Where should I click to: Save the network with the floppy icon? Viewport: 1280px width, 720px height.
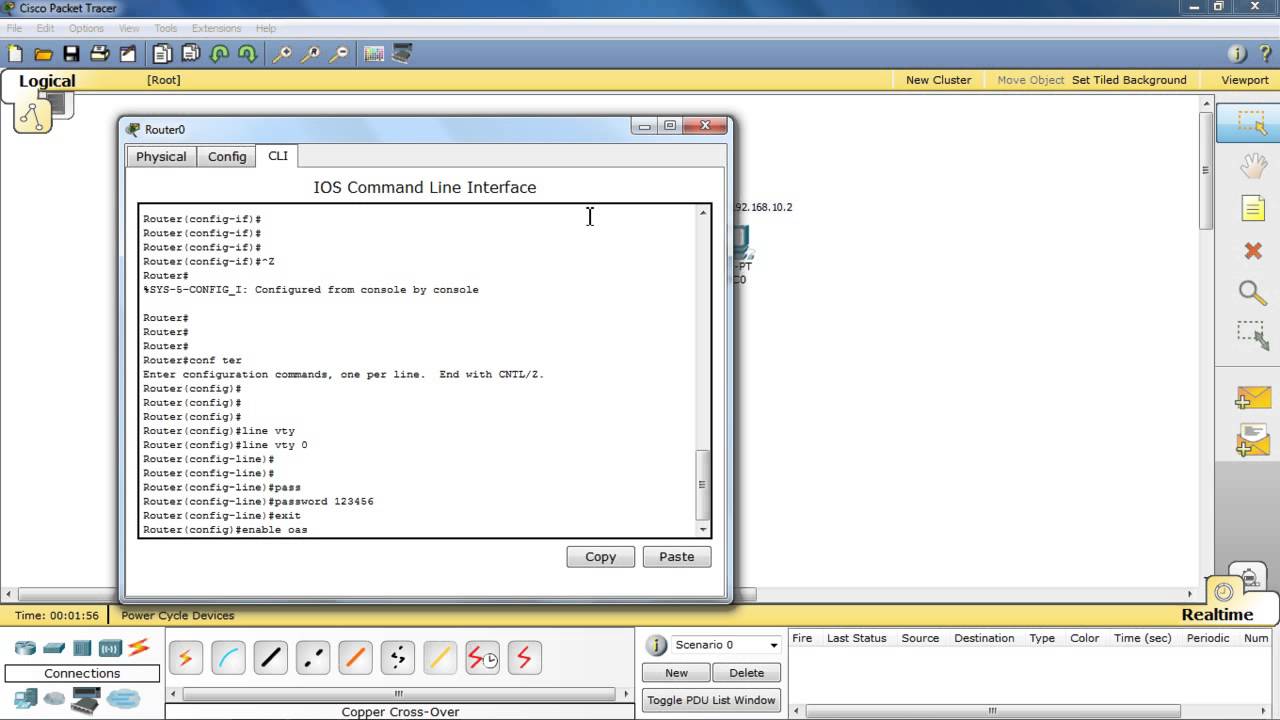(71, 54)
